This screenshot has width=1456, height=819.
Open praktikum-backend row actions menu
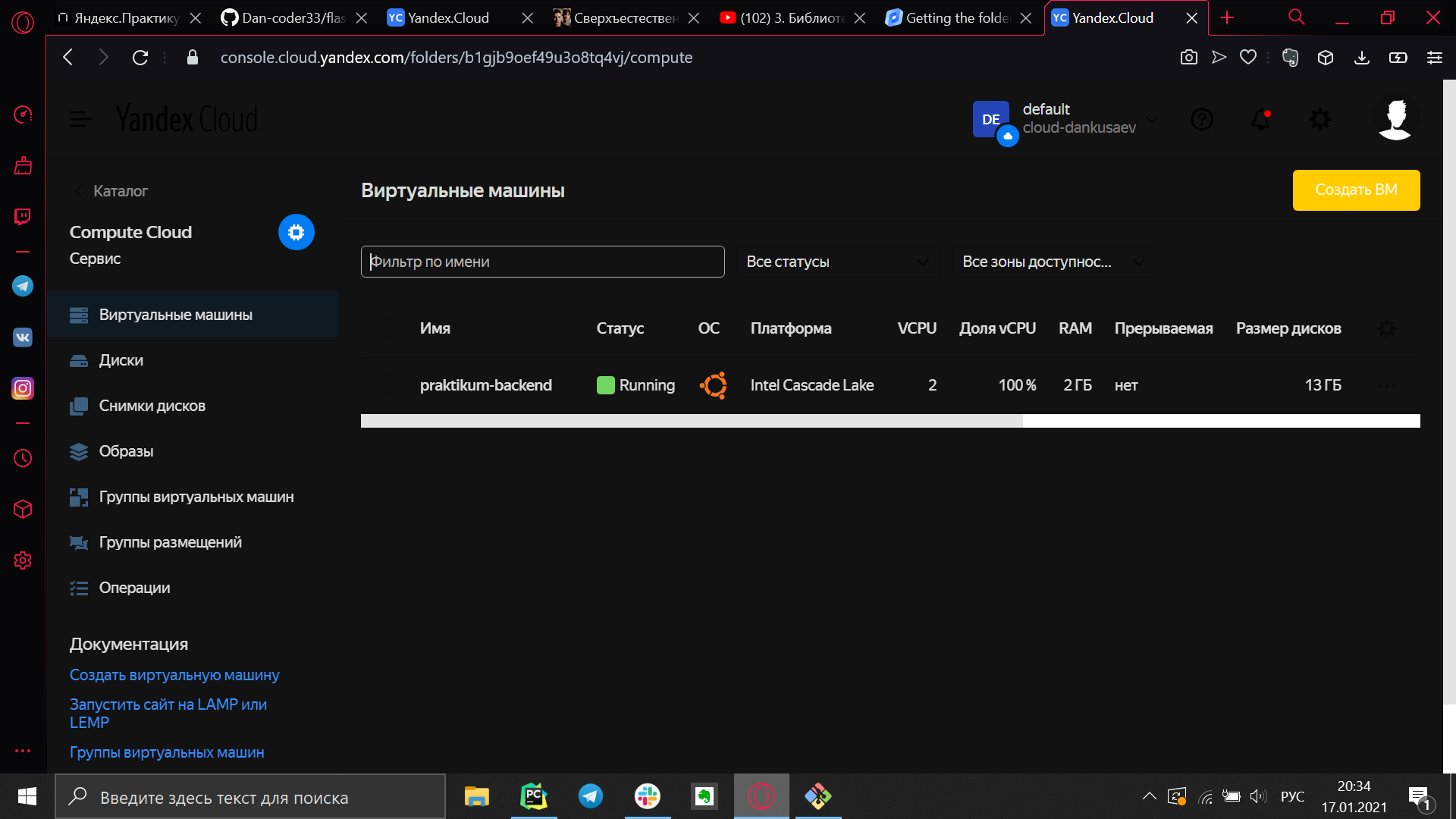(1386, 385)
